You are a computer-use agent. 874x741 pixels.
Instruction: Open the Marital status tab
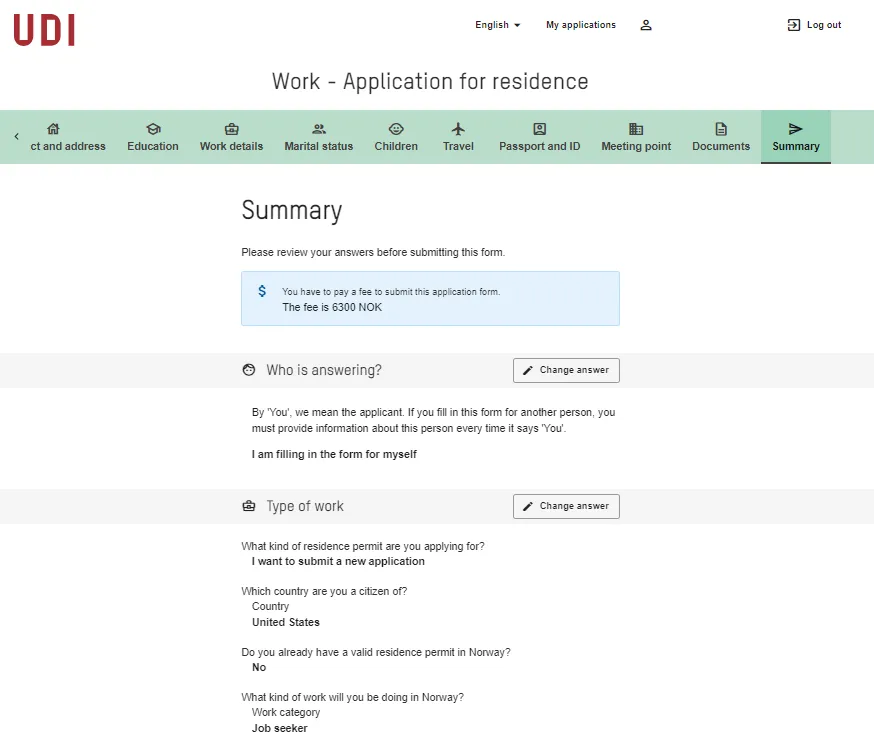[319, 137]
